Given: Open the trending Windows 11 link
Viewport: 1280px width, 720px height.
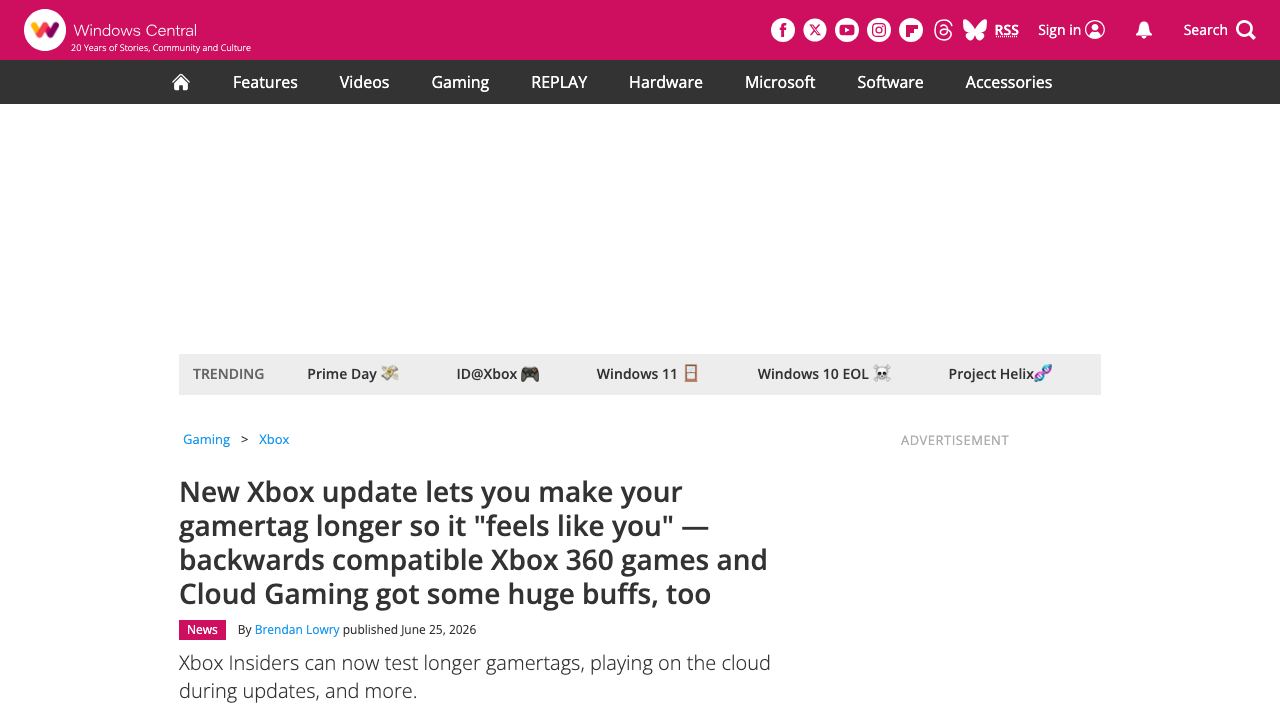Looking at the screenshot, I should 648,374.
